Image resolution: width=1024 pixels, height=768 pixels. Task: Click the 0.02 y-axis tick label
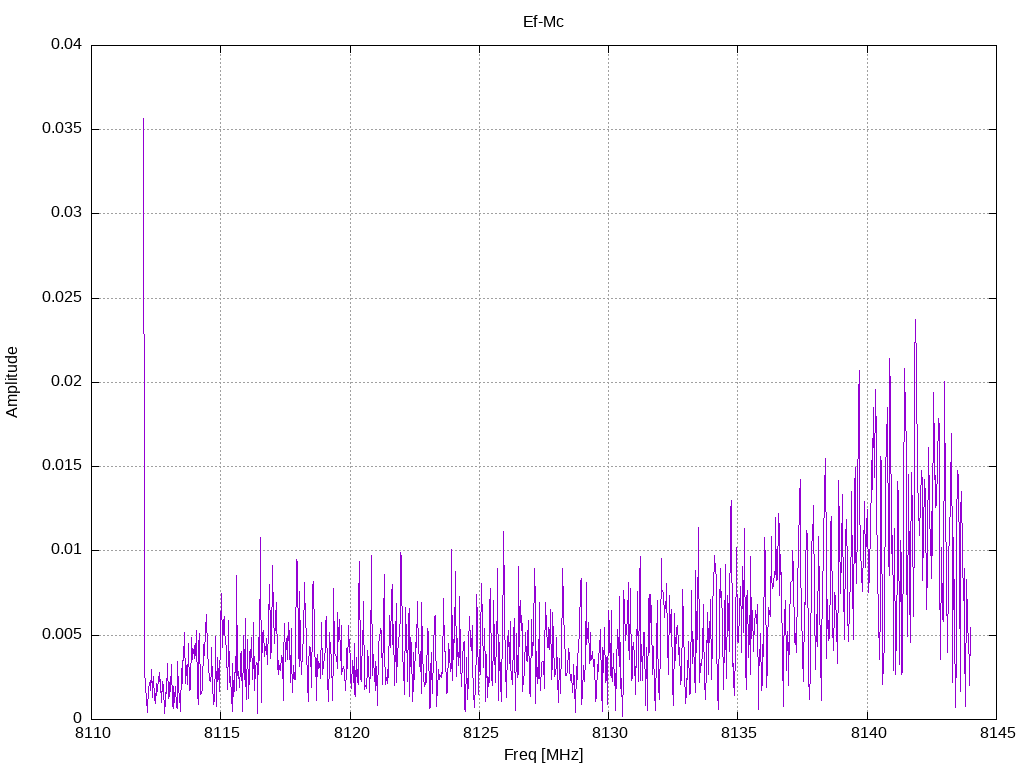coord(66,382)
